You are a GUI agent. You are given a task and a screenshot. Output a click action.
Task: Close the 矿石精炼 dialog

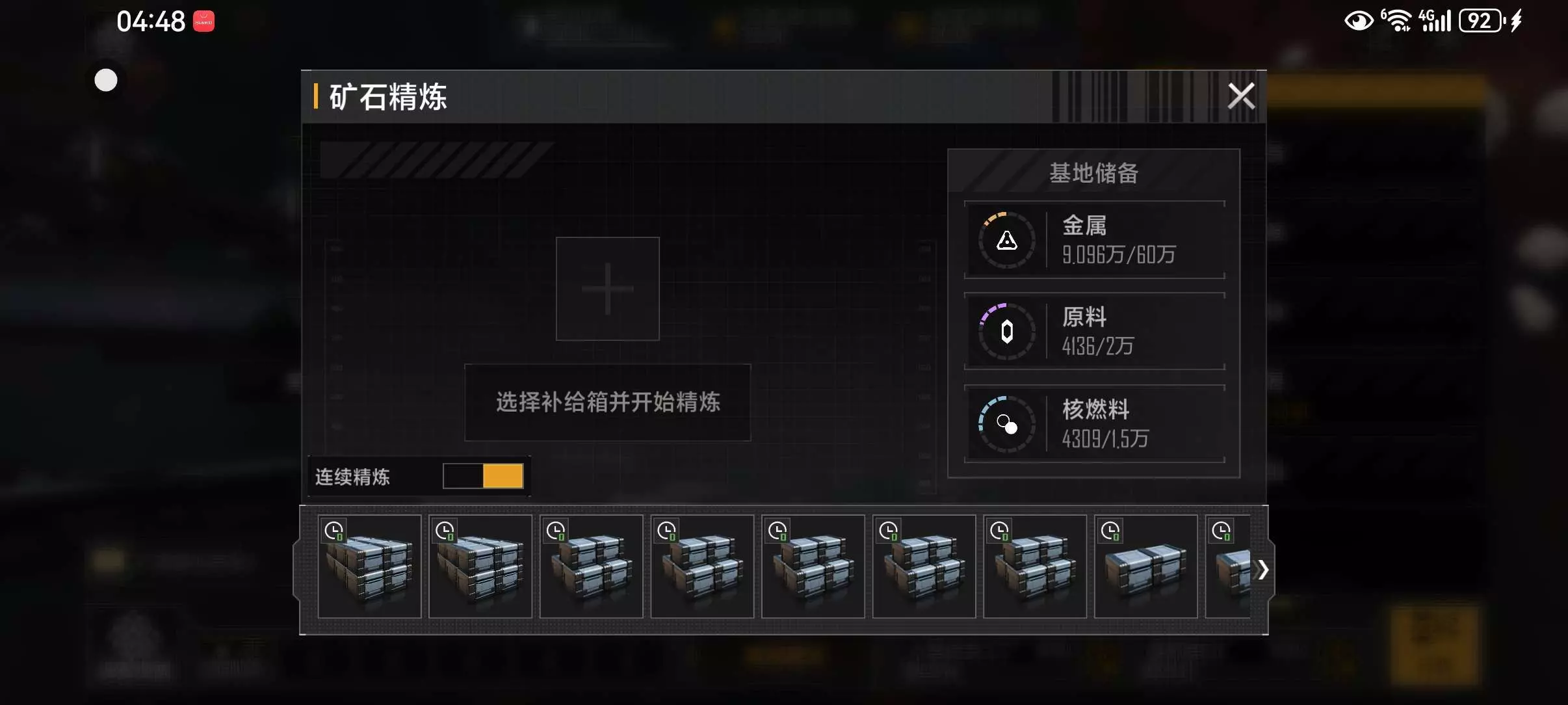click(x=1240, y=96)
